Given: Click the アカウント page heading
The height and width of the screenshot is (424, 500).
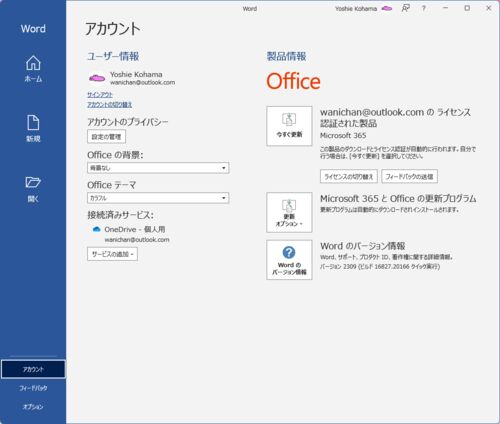Looking at the screenshot, I should click(x=113, y=29).
